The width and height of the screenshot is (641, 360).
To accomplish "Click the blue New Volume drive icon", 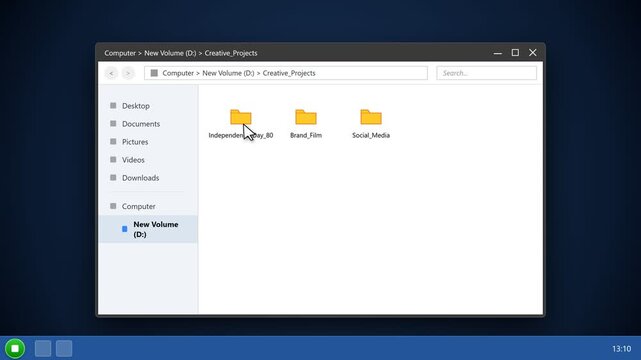I will (x=125, y=229).
